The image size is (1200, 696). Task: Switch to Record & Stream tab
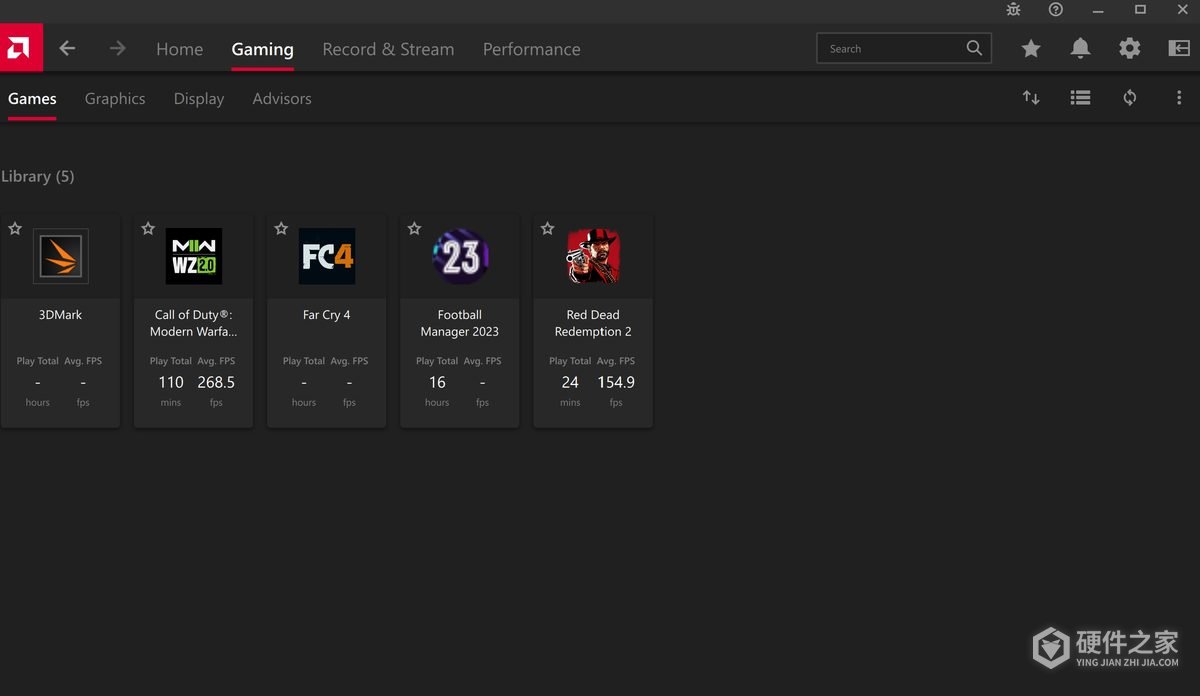coord(388,49)
